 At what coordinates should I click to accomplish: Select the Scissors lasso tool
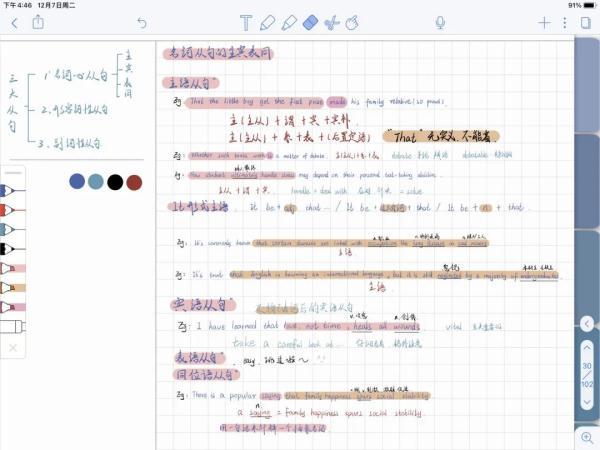tap(332, 23)
